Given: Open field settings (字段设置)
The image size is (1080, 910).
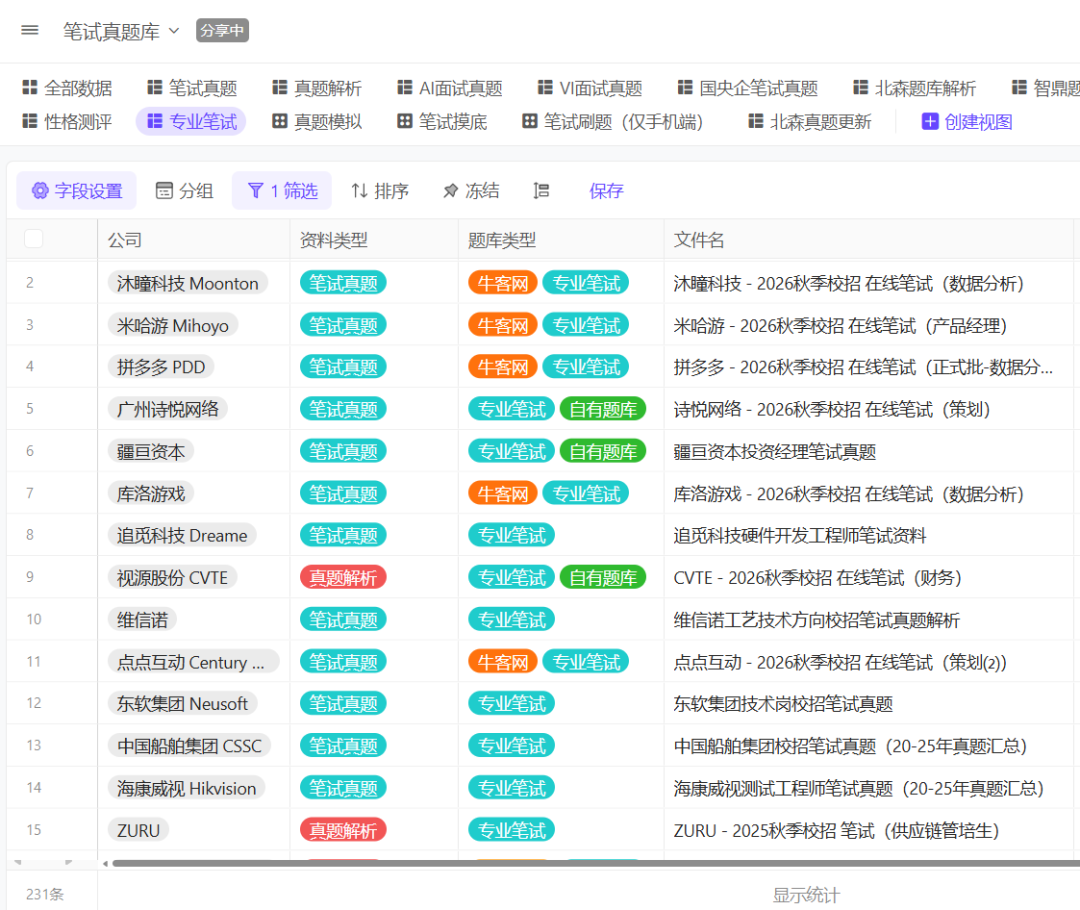Looking at the screenshot, I should [77, 191].
